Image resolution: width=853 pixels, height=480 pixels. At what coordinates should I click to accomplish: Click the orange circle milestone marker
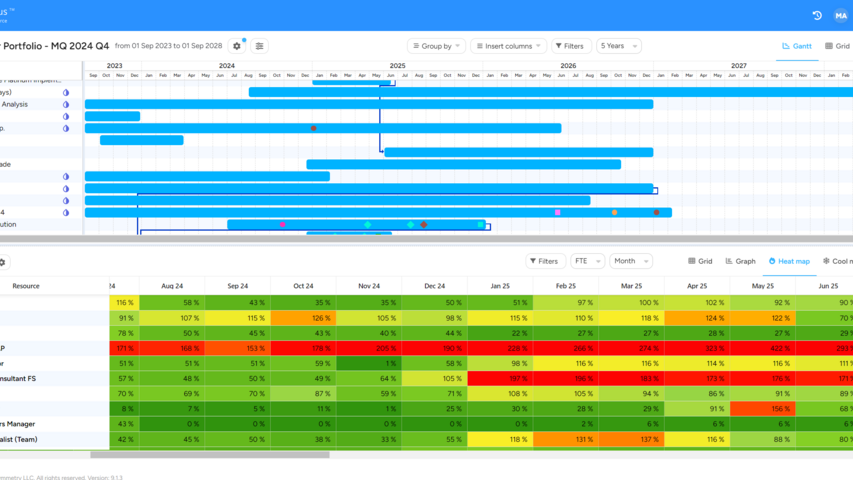614,212
